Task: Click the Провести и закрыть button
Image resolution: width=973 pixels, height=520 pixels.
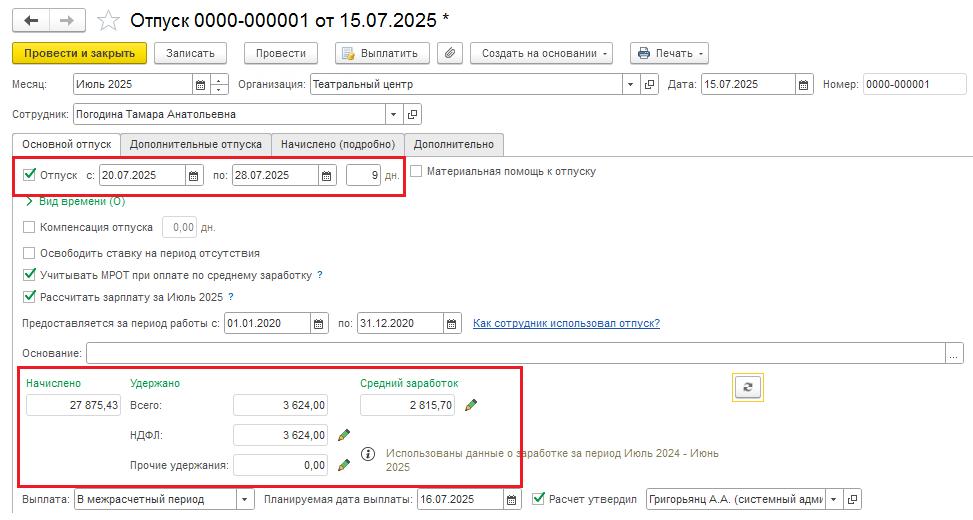Action: tap(79, 53)
